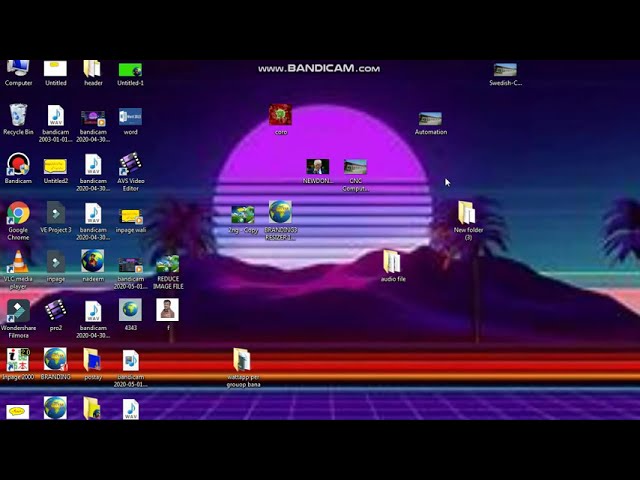Open the header folder
640x480 pixels.
(93, 73)
